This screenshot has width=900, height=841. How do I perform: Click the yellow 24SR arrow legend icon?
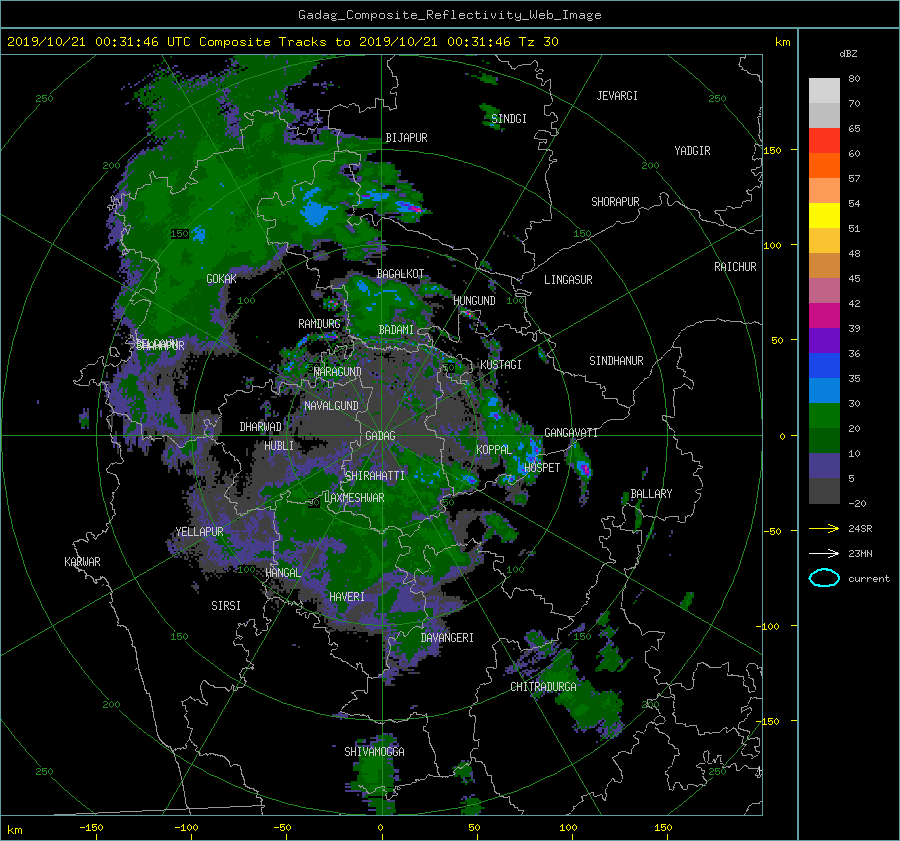[x=824, y=528]
